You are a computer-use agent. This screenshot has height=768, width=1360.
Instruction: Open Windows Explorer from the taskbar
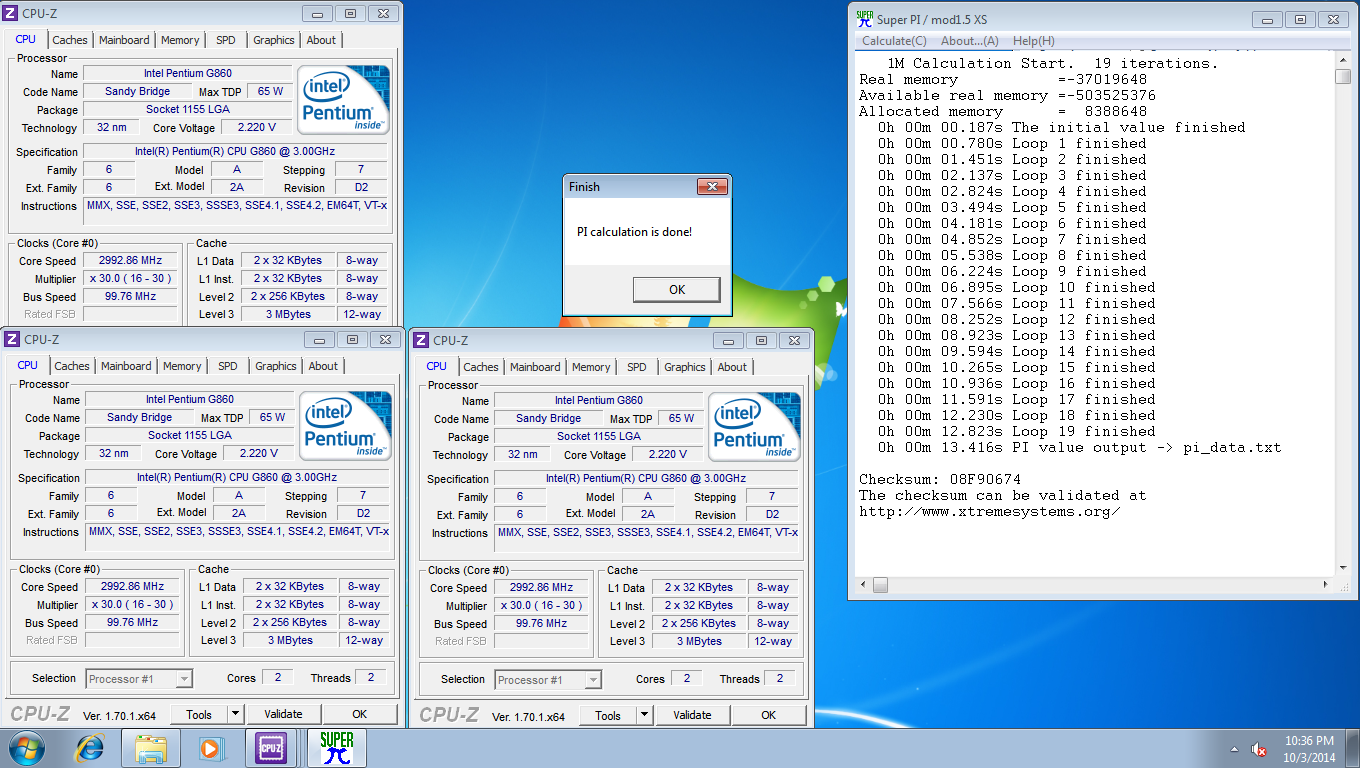click(x=151, y=748)
